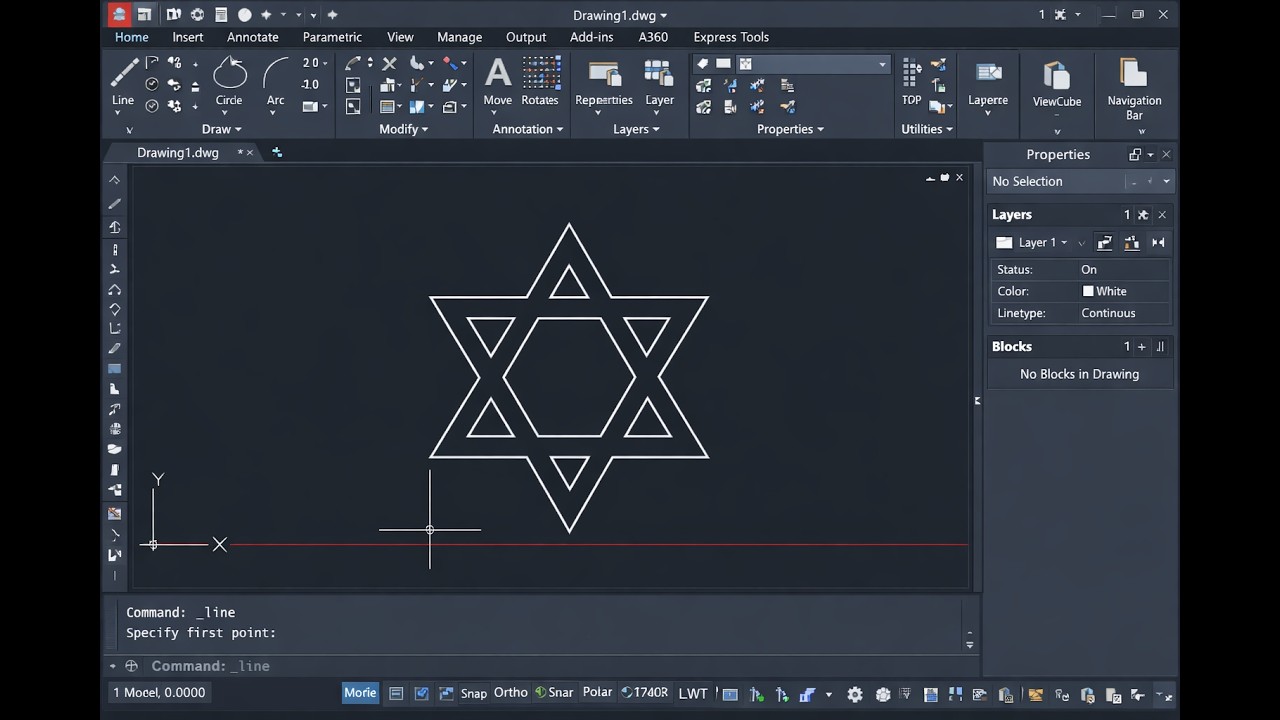Click the command history scroll arrows
1280x720 pixels.
969,640
